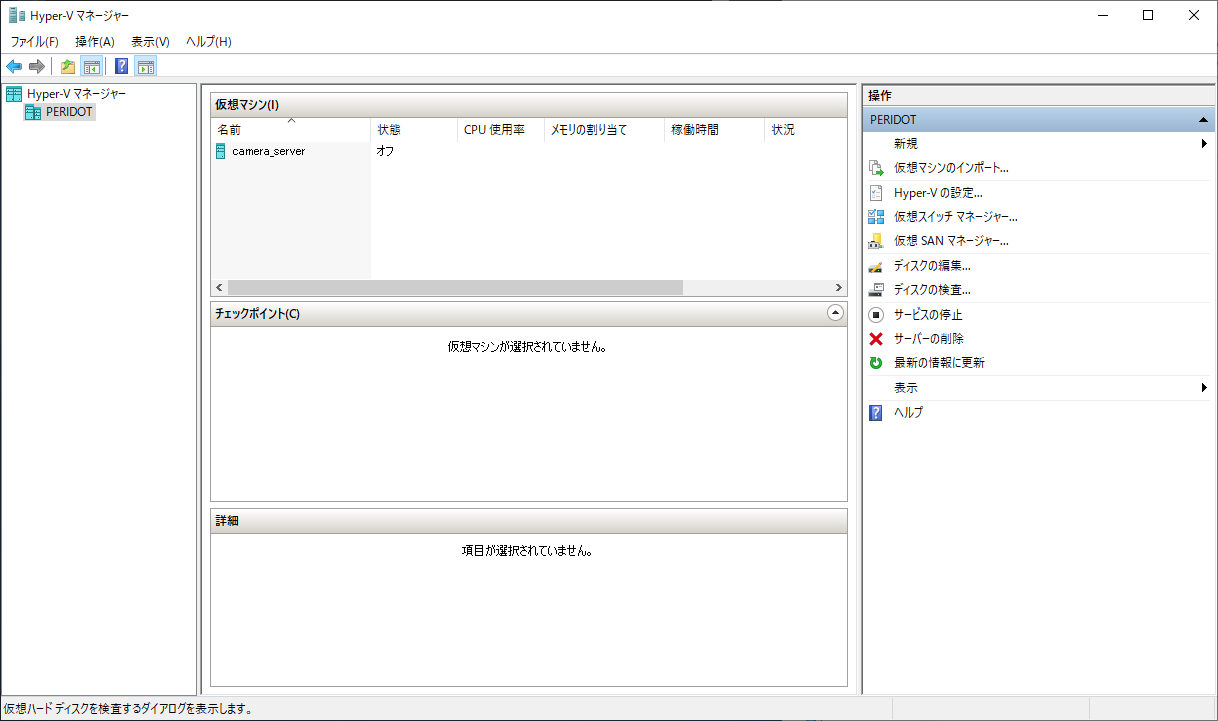Click the ディスクの検査 icon
The height and width of the screenshot is (721, 1218).
pyautogui.click(x=876, y=290)
